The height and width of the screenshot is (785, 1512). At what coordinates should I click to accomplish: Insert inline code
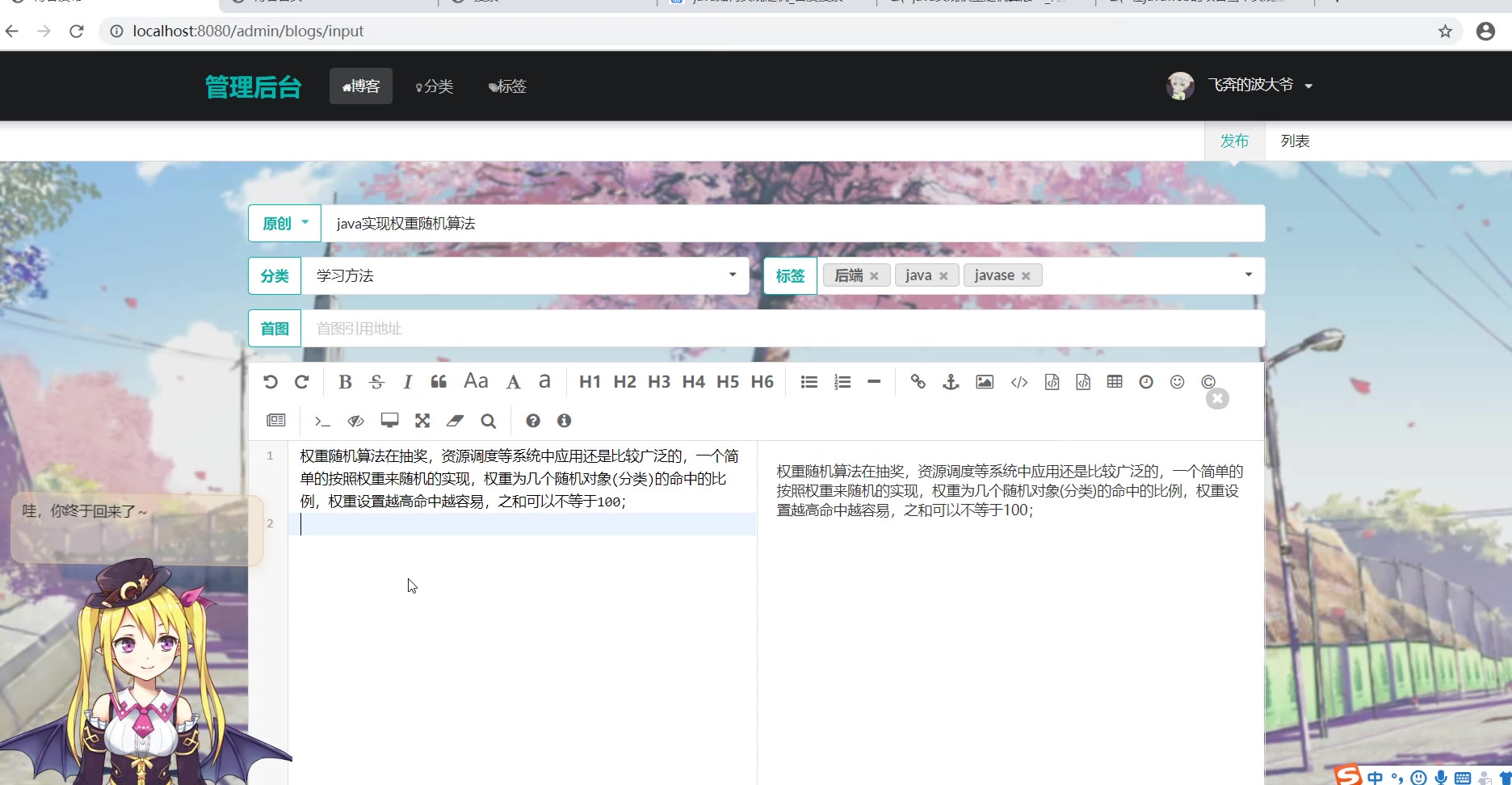point(1019,382)
